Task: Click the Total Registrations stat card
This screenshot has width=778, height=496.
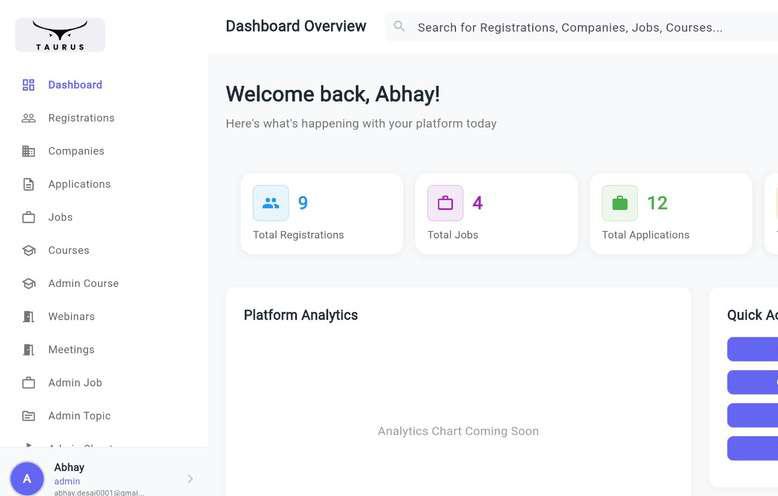Action: pos(321,214)
